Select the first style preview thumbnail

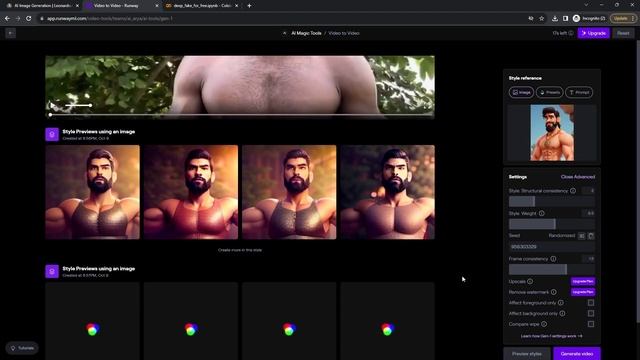pos(92,192)
